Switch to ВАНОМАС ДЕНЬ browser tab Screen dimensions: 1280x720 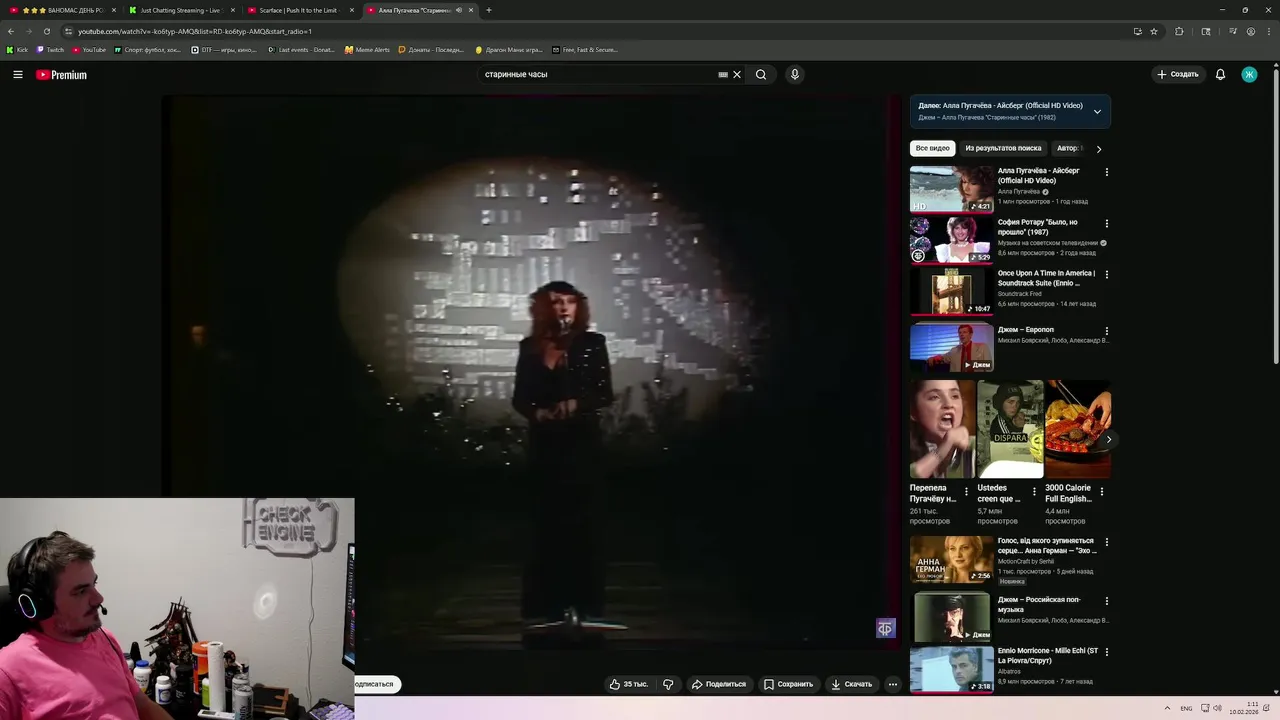click(x=63, y=10)
